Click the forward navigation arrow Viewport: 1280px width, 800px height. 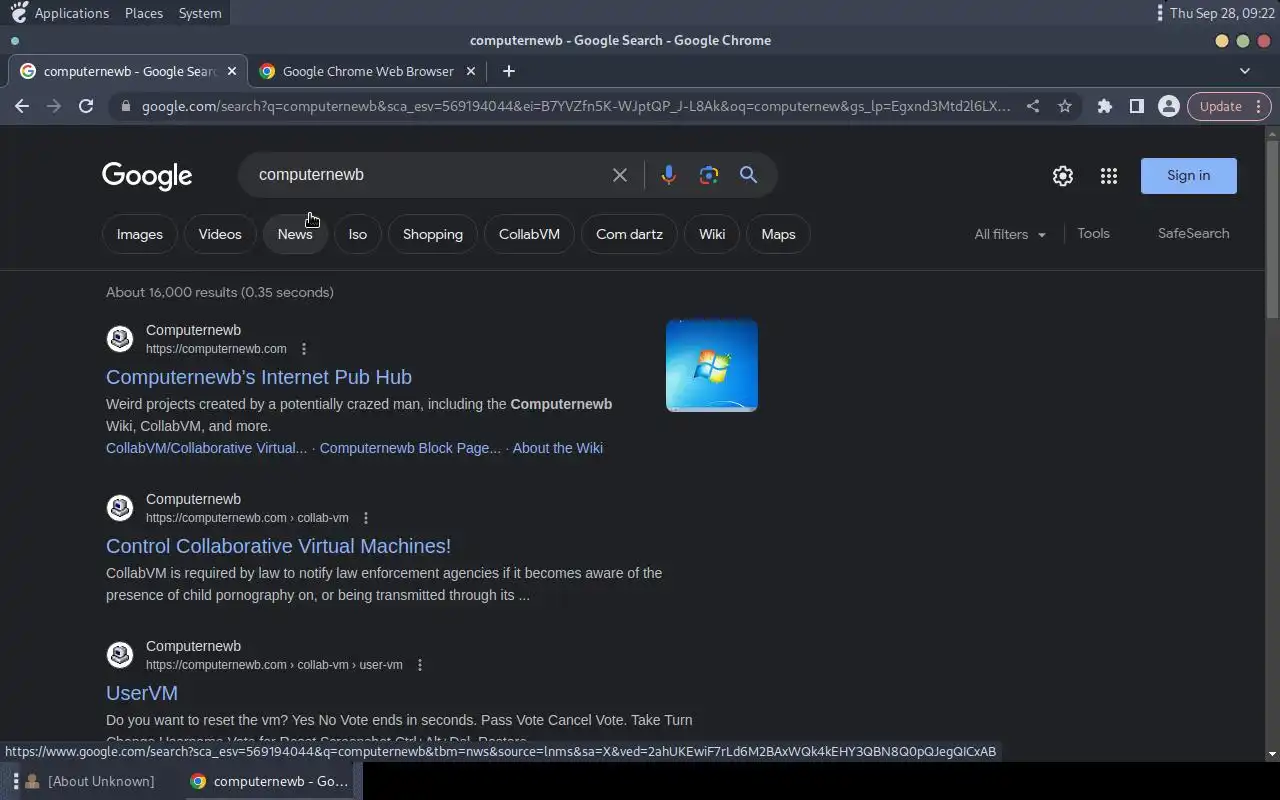[x=54, y=106]
